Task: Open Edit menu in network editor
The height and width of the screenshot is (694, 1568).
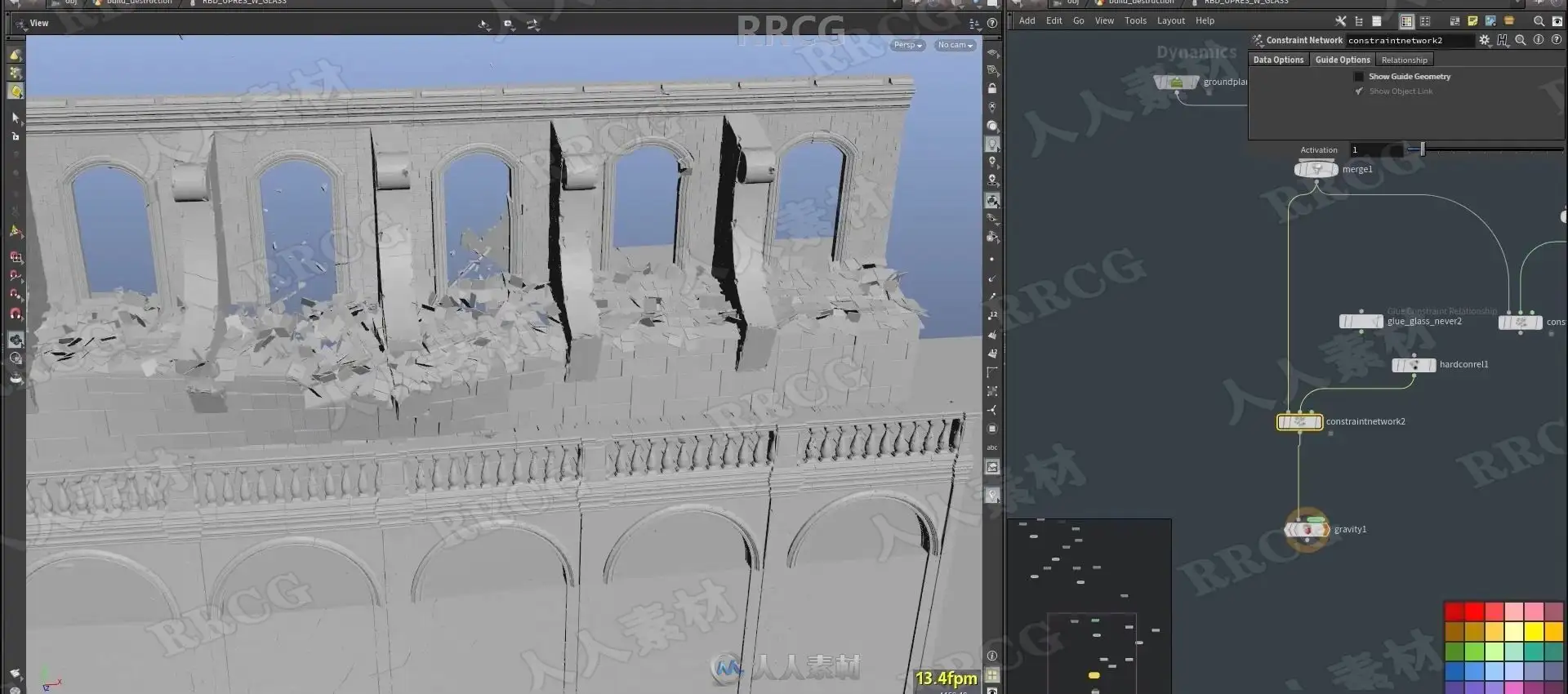Action: [x=1054, y=20]
